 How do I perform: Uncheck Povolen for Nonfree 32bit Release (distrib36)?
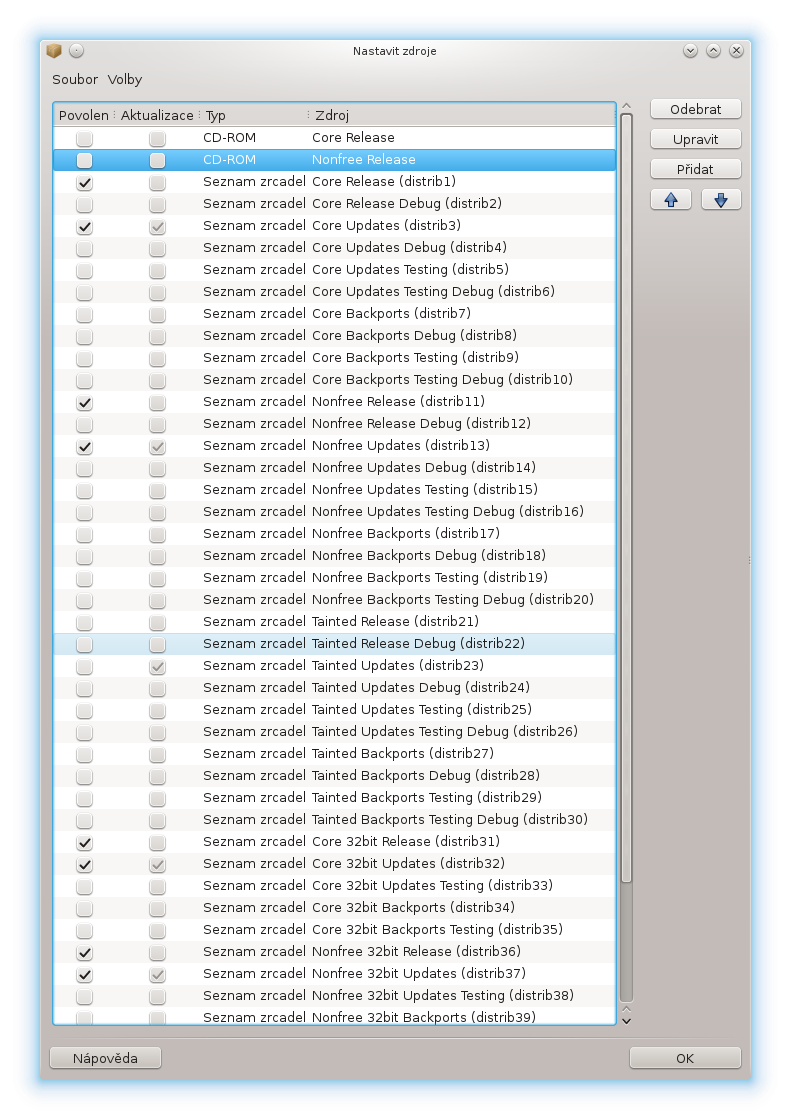click(84, 953)
